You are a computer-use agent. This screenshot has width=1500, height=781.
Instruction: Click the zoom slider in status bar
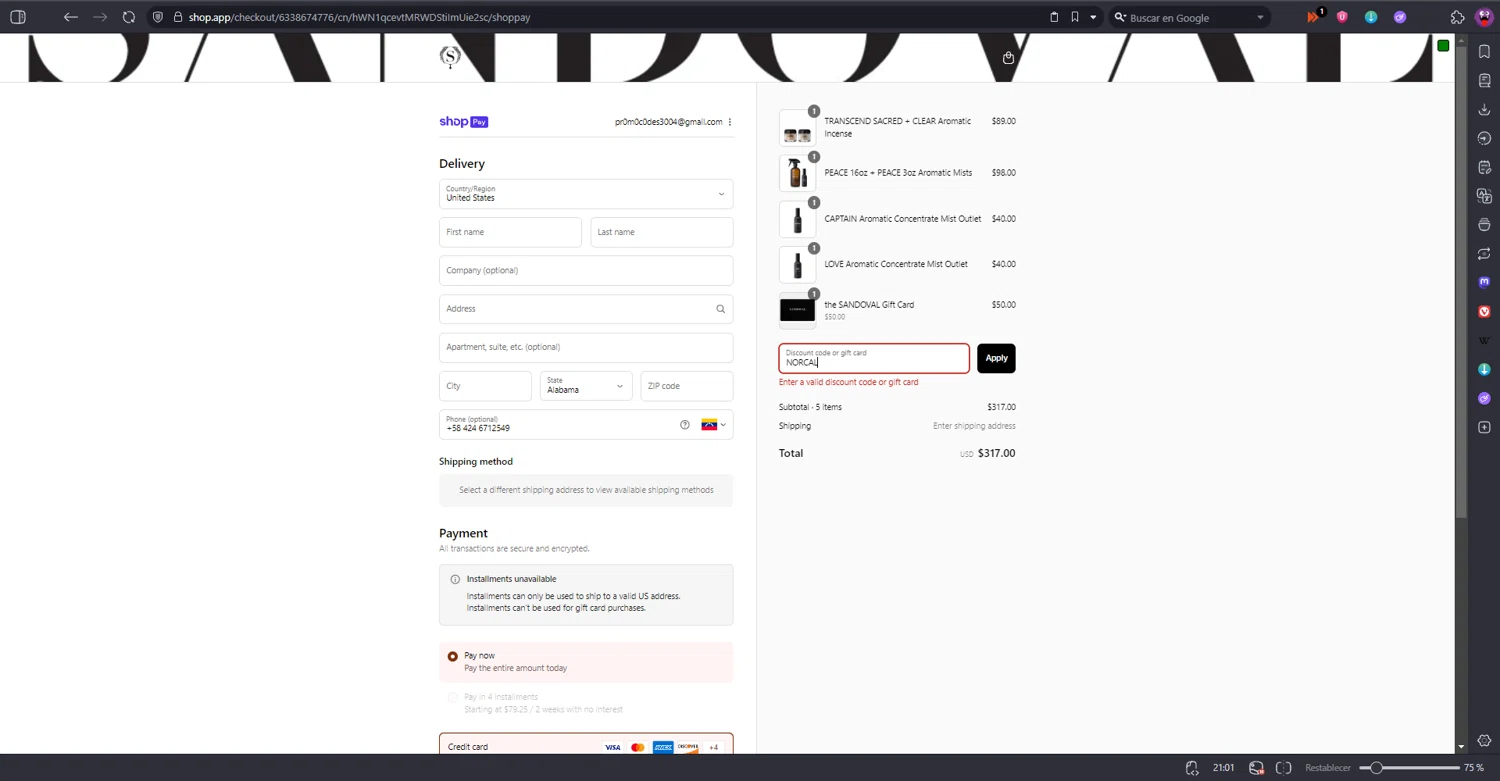click(x=1408, y=768)
